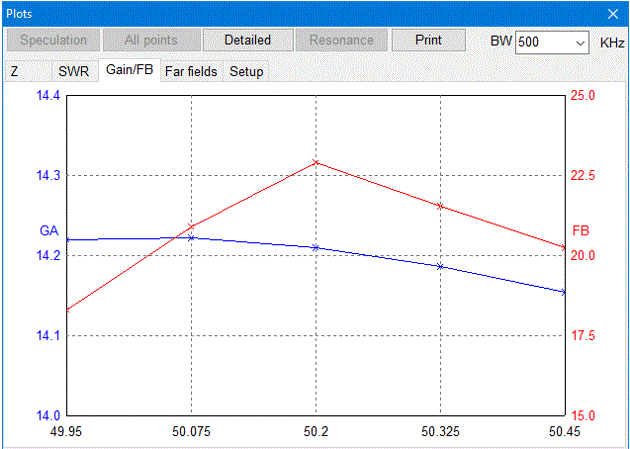Click the blue GA marker at 50.325
Image resolution: width=630 pixels, height=449 pixels.
440,266
